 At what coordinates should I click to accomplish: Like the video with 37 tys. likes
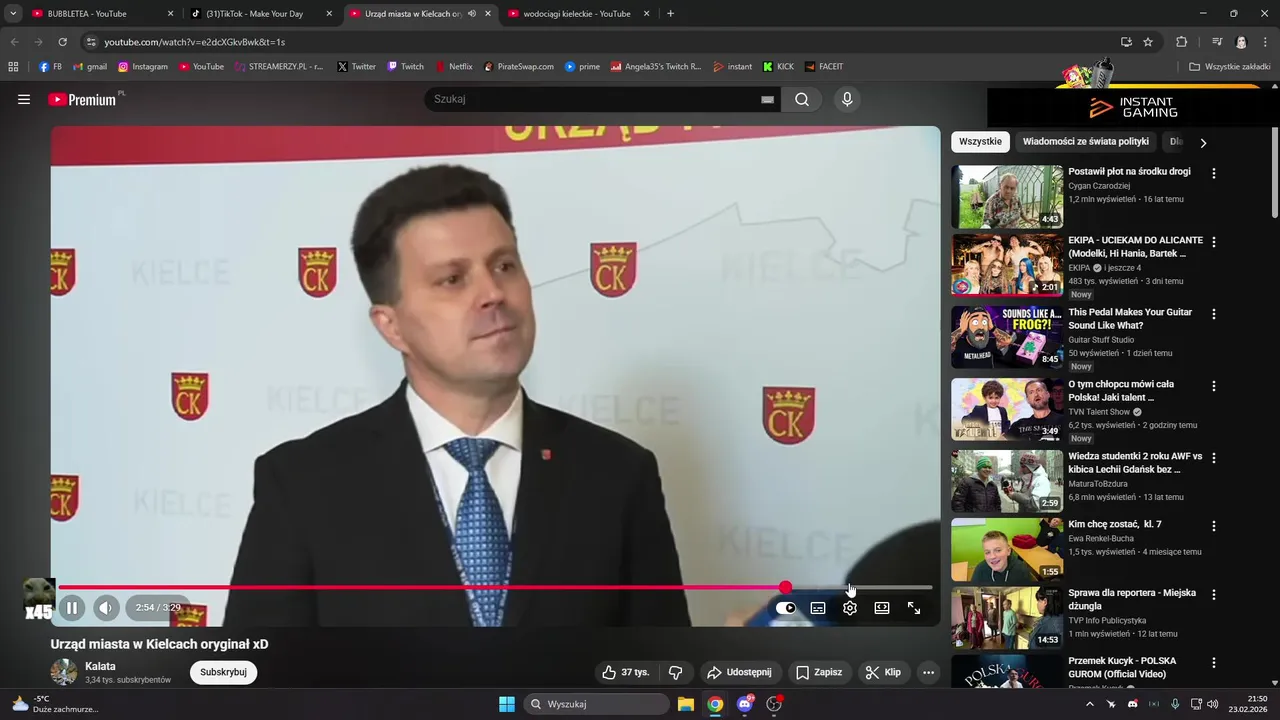click(625, 672)
